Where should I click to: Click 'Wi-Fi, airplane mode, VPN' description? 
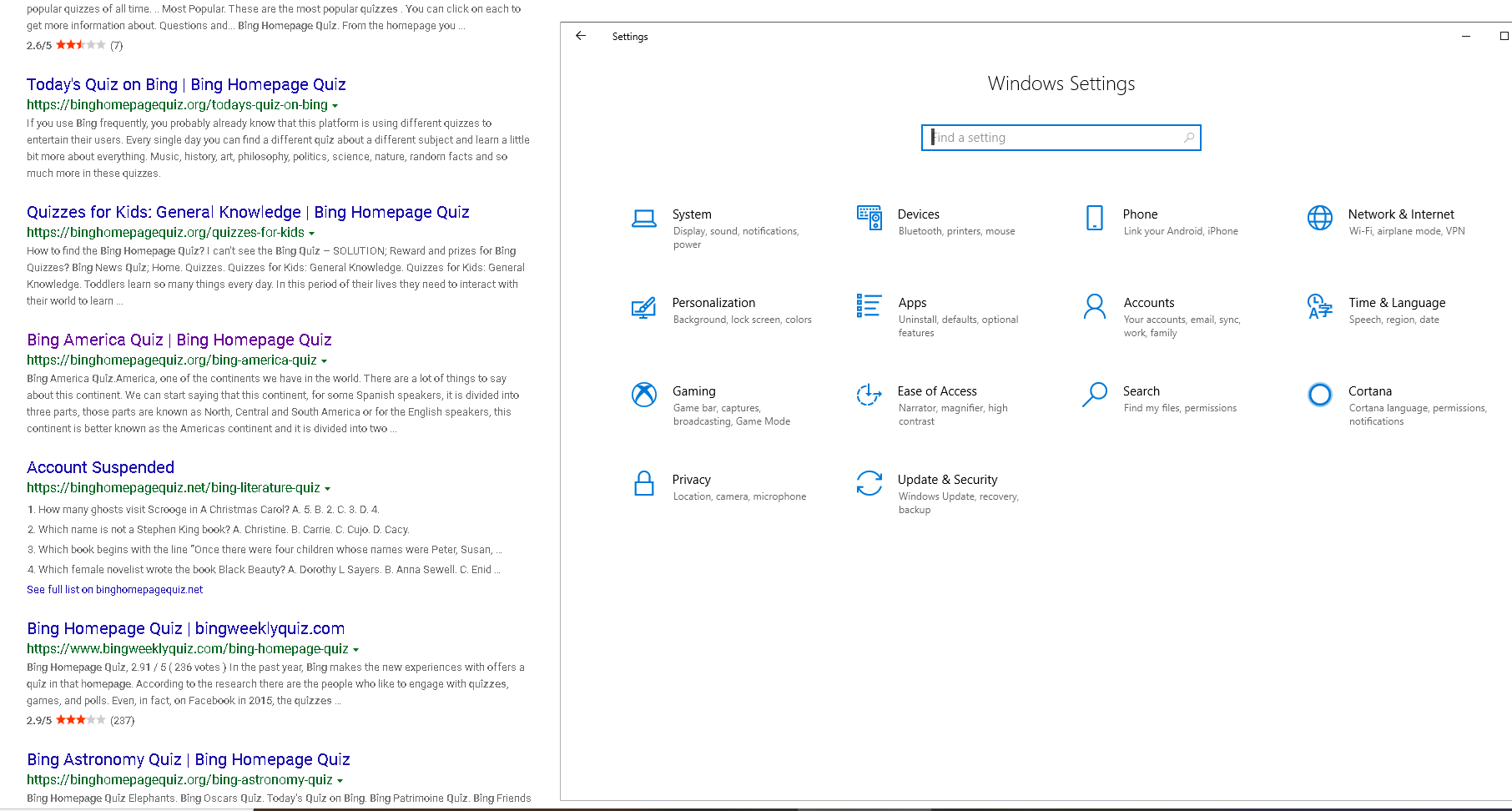pos(1407,231)
